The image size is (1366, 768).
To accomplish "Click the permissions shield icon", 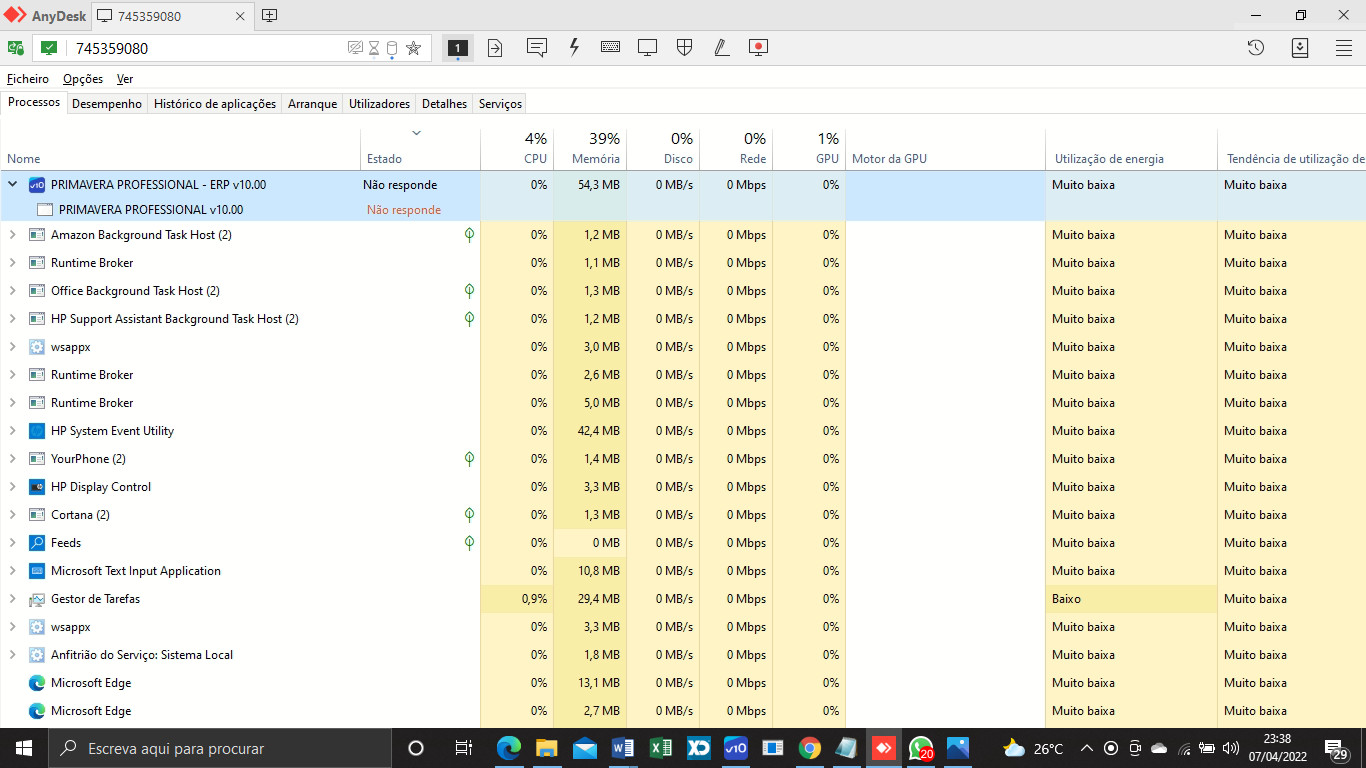I will [x=685, y=47].
